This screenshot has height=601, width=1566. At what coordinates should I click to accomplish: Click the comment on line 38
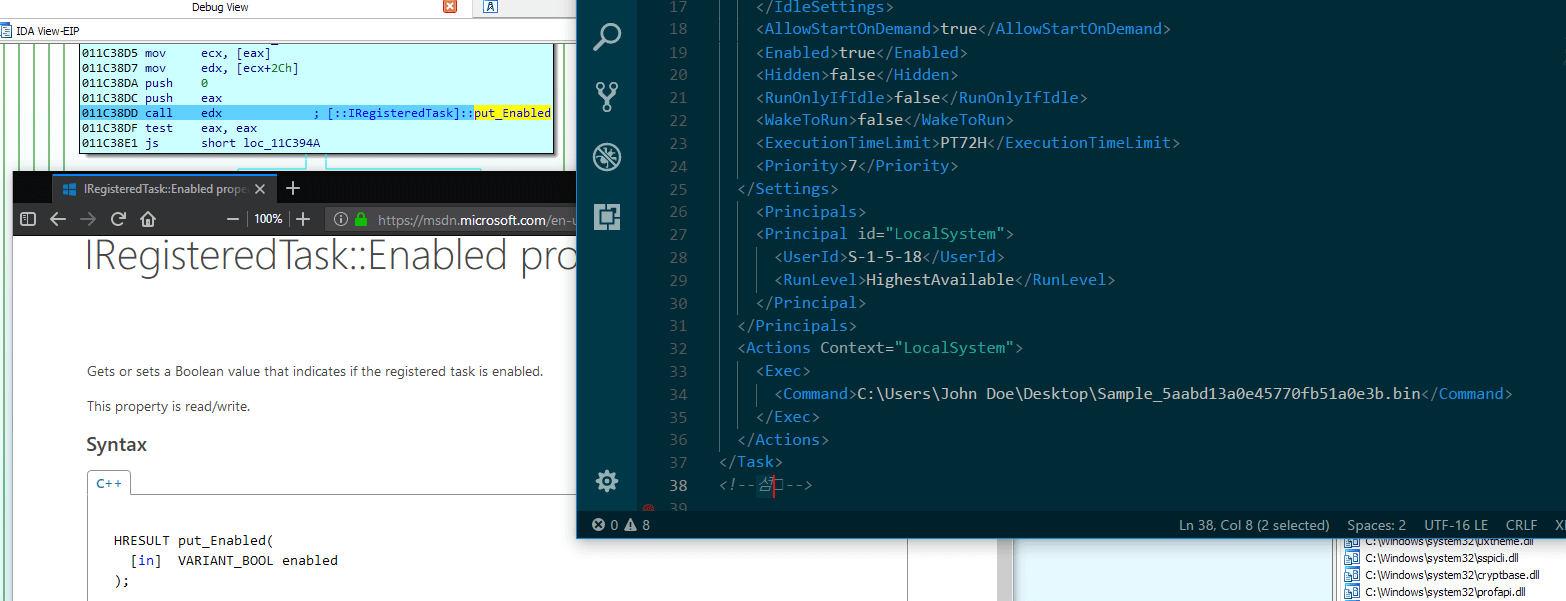point(765,485)
